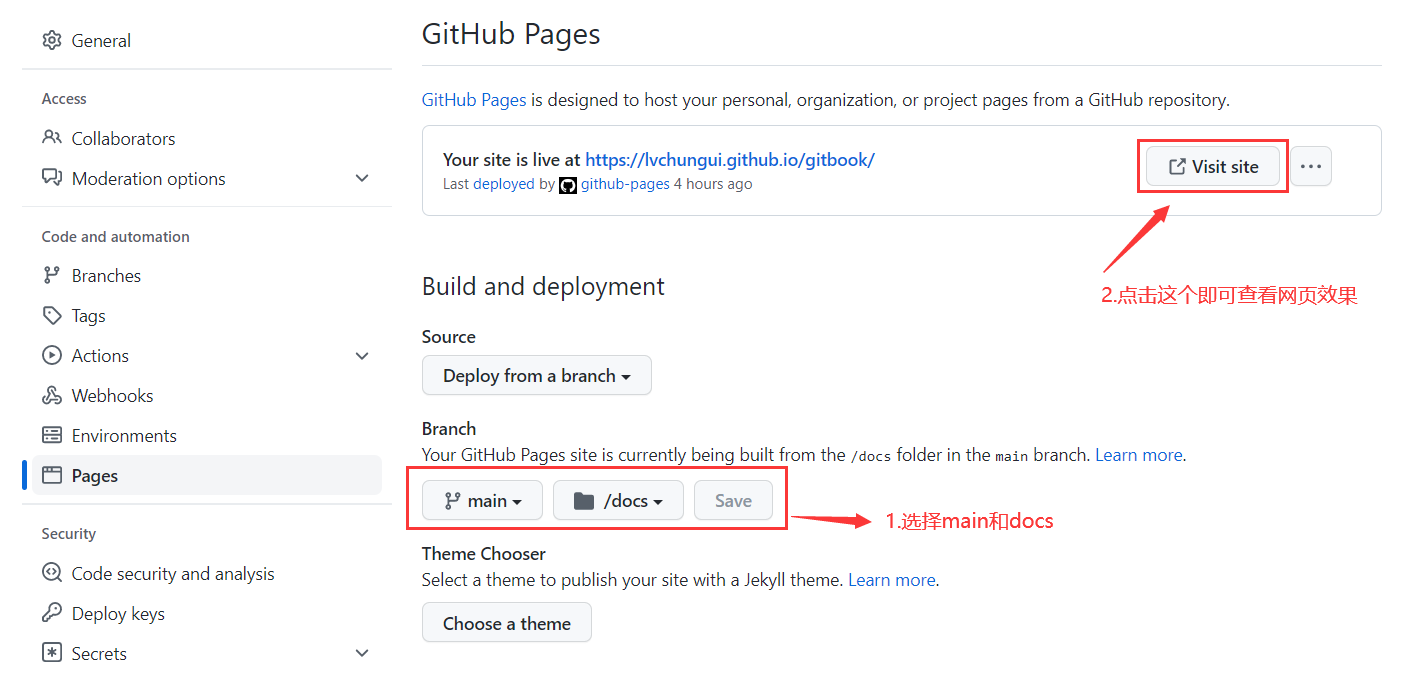Open the main branch selector dropdown
The width and height of the screenshot is (1416, 675).
pos(482,500)
